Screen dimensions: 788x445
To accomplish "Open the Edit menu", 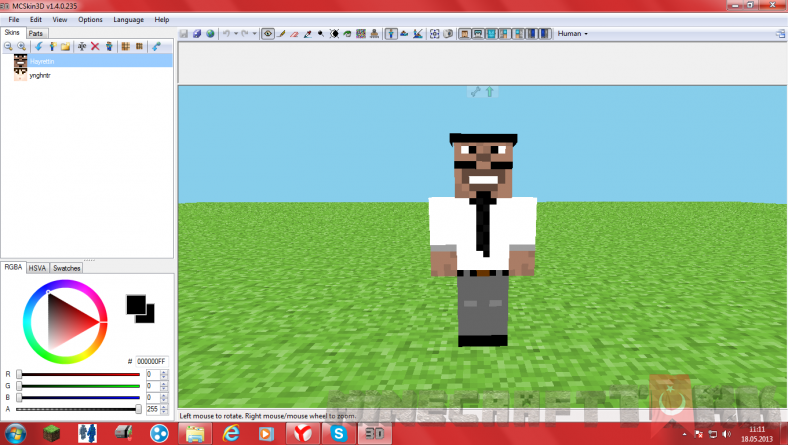I will click(x=36, y=20).
